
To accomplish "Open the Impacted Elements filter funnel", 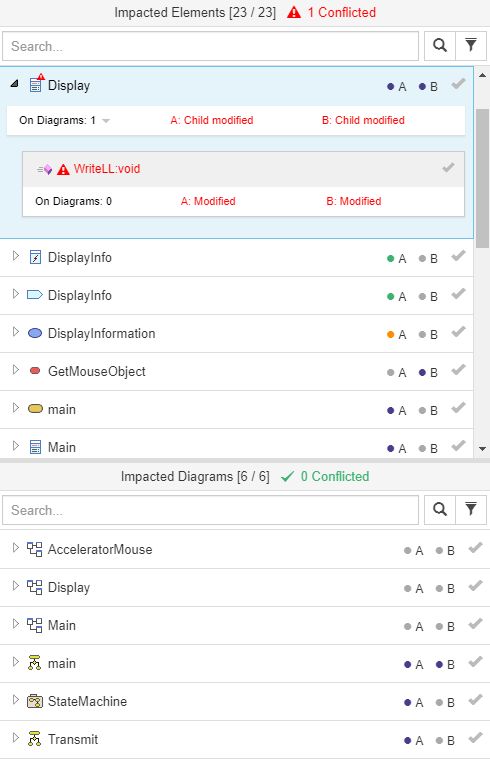I will click(x=471, y=46).
